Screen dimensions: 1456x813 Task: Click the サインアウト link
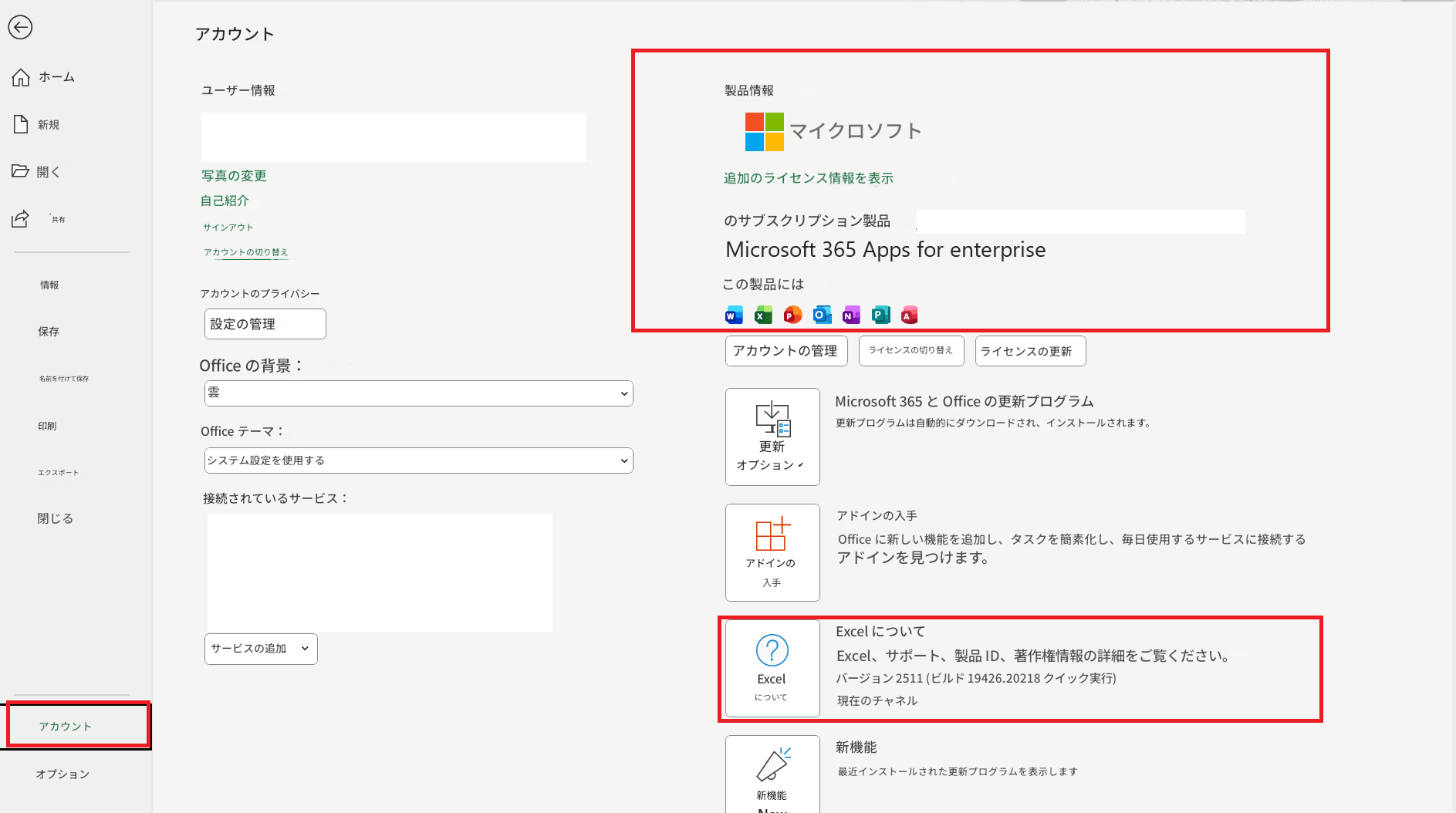[x=228, y=228]
